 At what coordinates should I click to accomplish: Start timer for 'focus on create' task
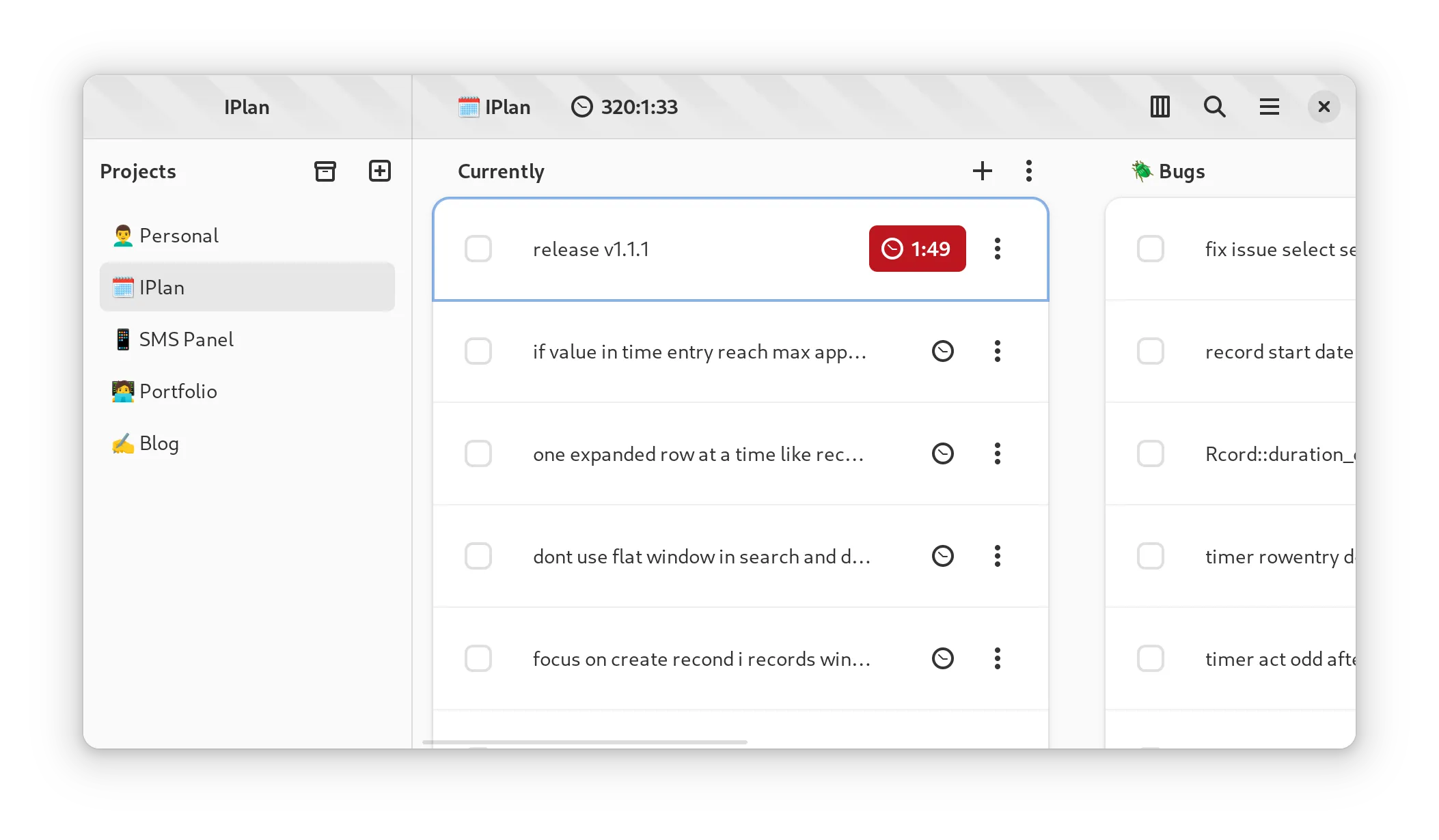click(943, 658)
